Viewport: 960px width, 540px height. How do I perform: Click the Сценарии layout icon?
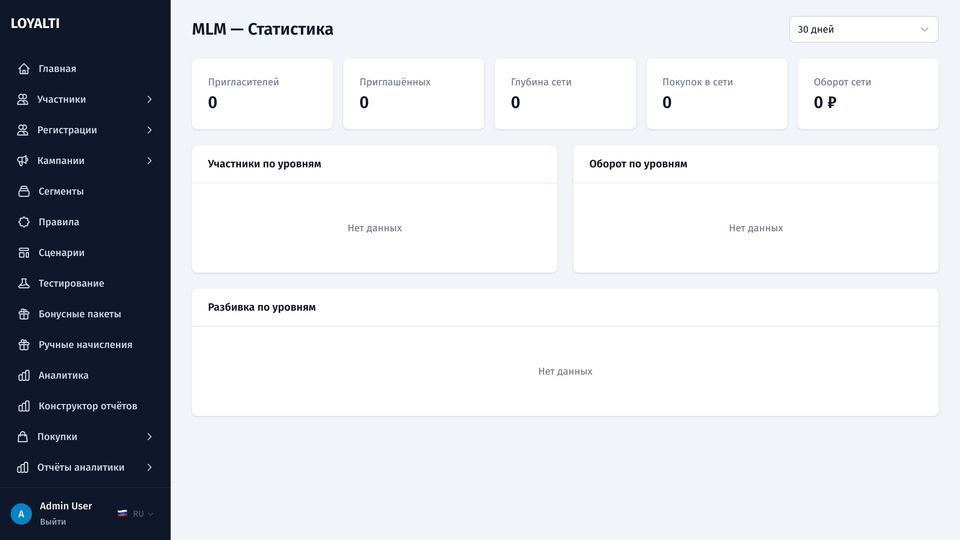point(24,252)
